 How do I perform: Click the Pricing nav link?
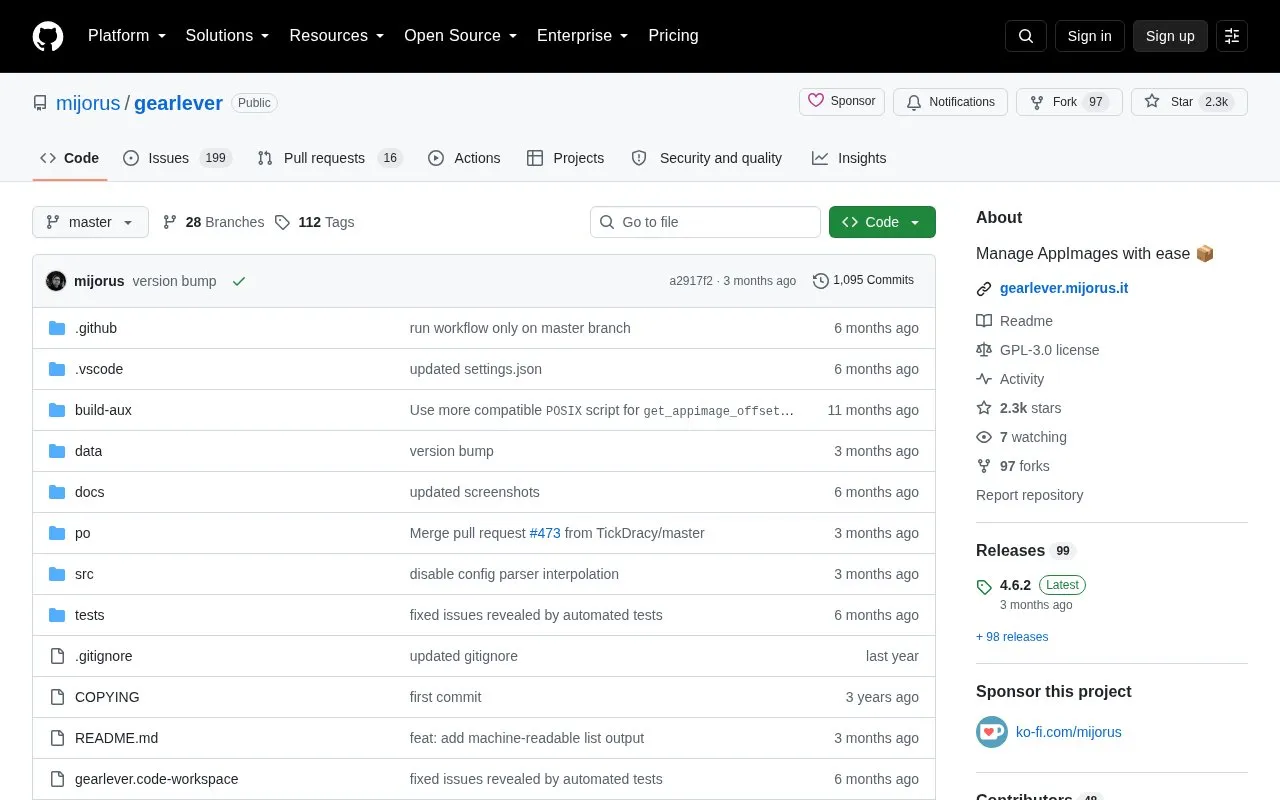point(673,36)
